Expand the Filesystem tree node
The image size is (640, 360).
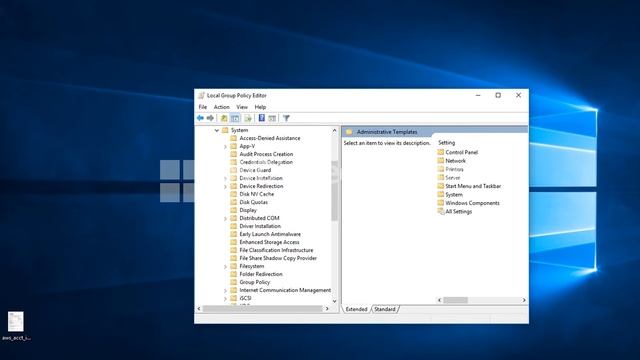coord(225,267)
